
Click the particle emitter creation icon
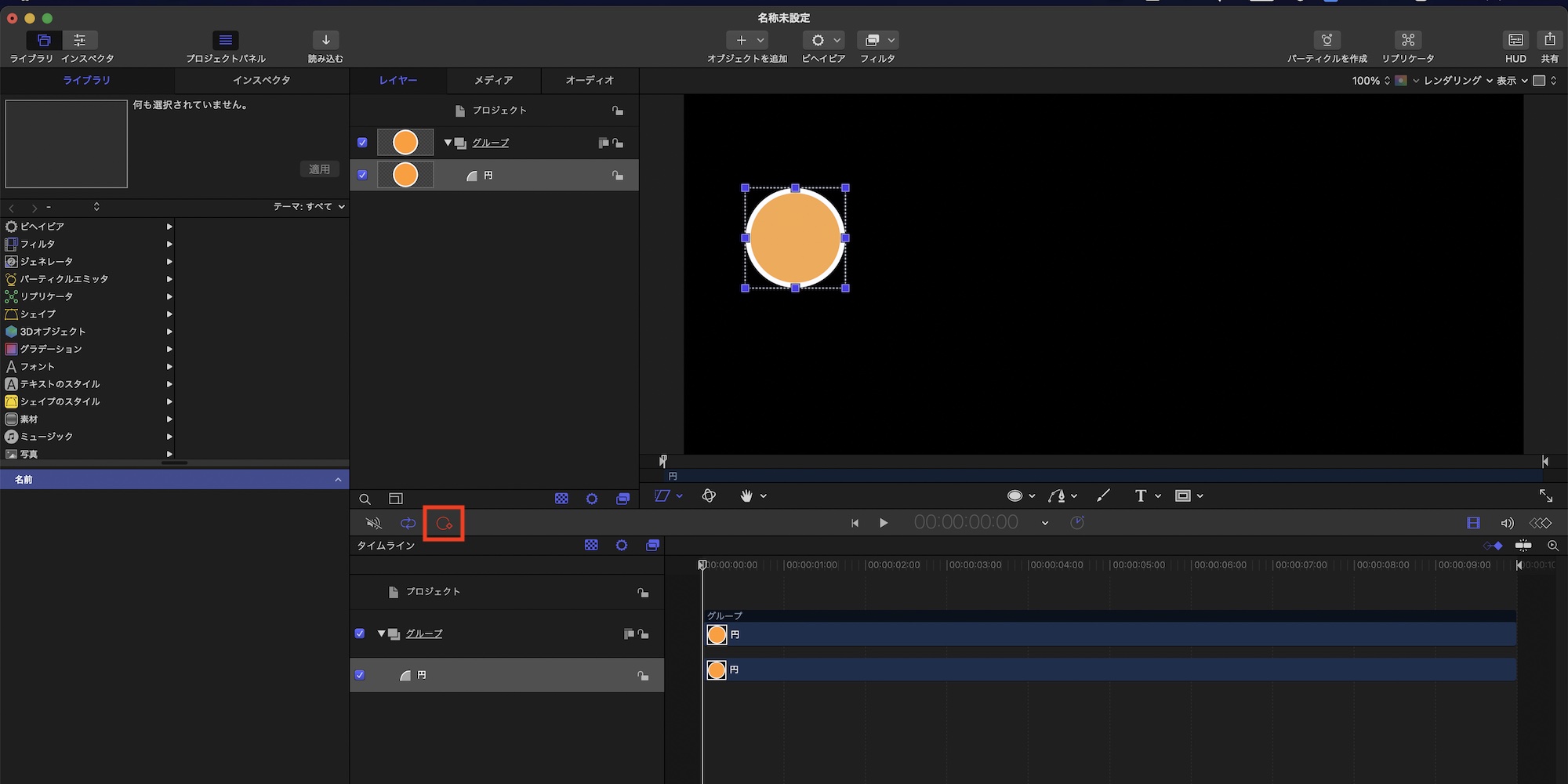[x=1327, y=40]
